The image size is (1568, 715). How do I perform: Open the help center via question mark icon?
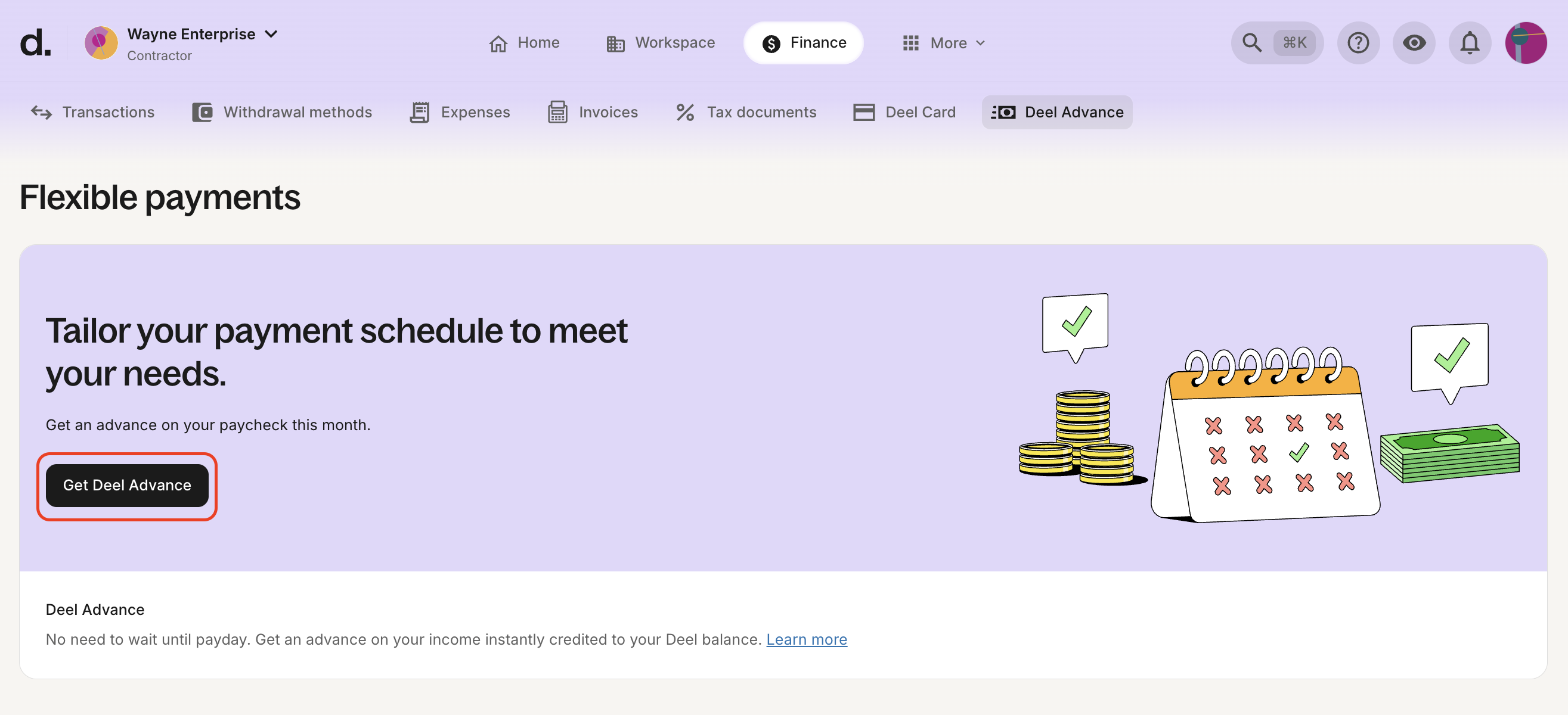(x=1358, y=42)
